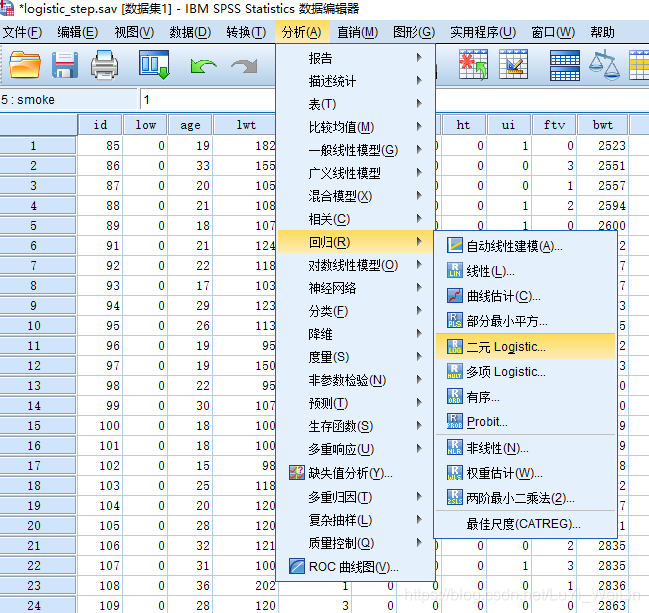Viewport: 649px width, 613px height.
Task: Select the ftv column header
Action: [x=554, y=125]
